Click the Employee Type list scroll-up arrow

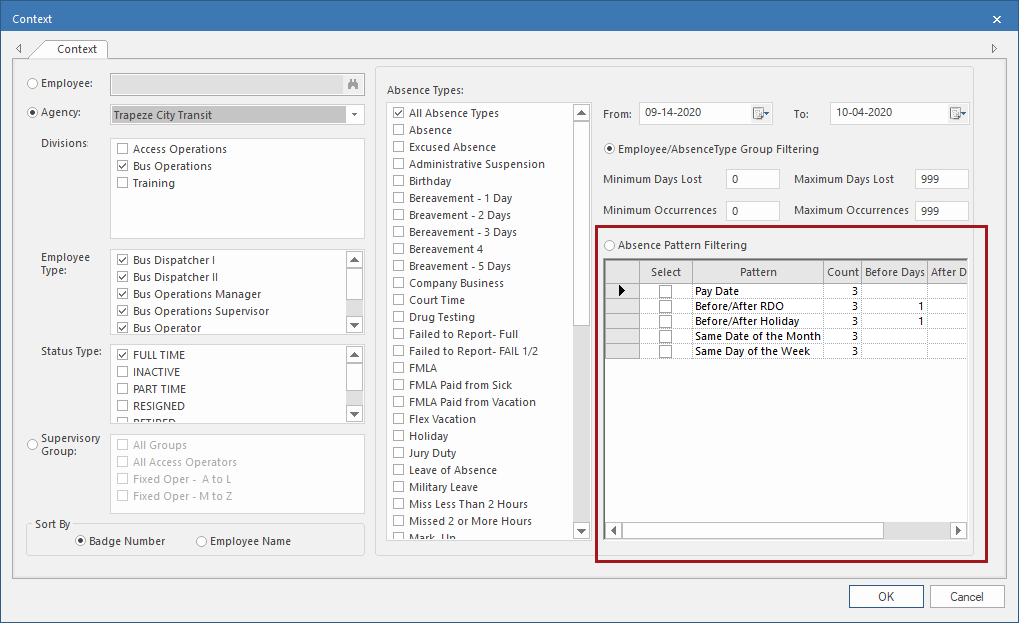(x=354, y=258)
